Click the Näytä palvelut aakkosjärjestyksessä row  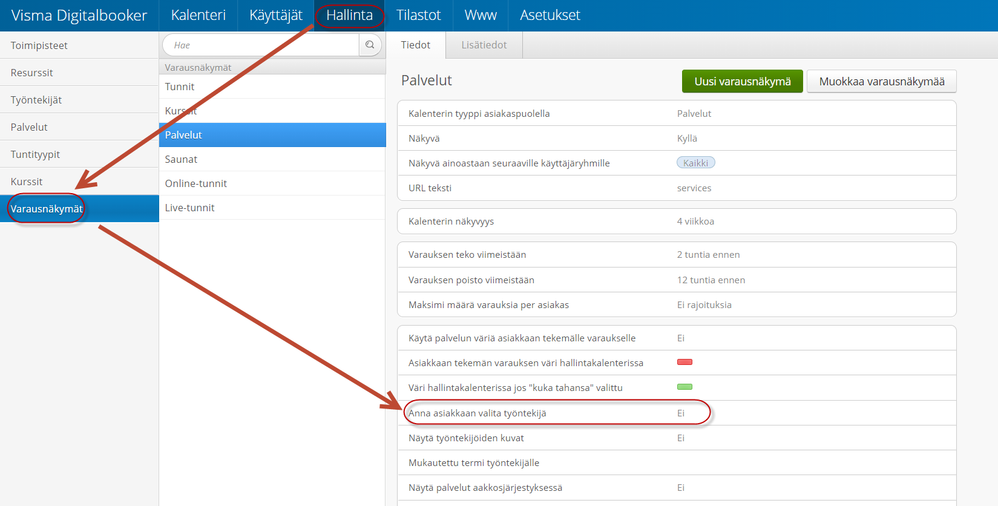click(677, 488)
